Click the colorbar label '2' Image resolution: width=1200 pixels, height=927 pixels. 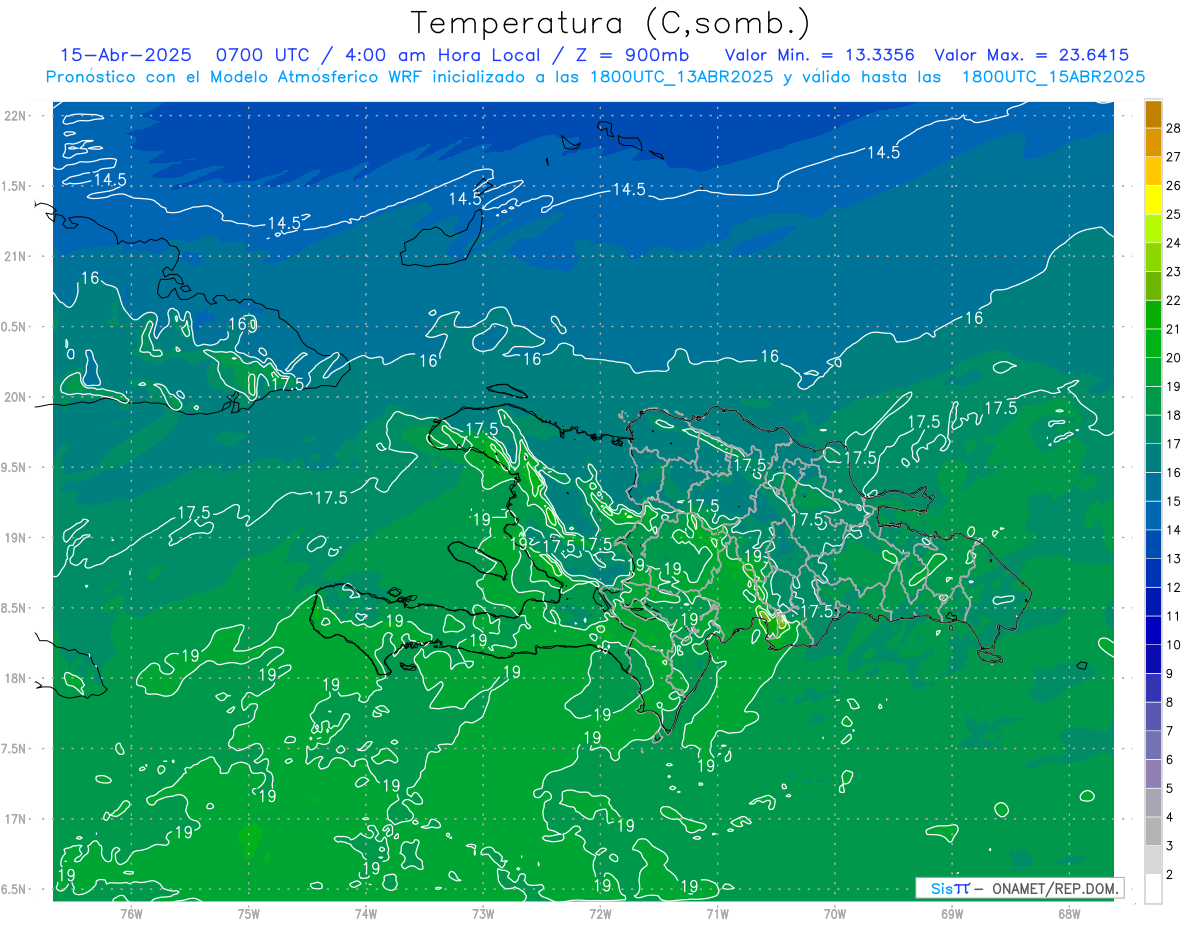click(x=1170, y=875)
